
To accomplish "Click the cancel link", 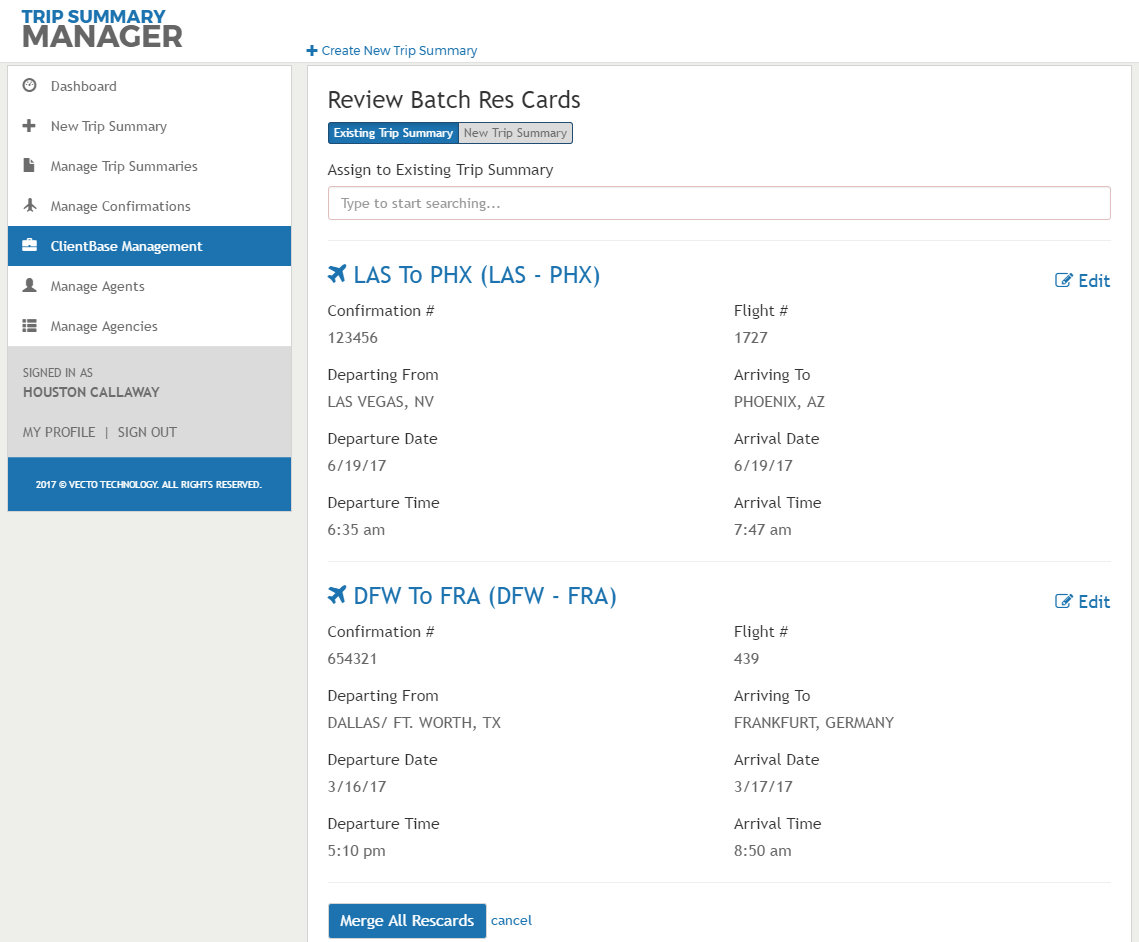I will point(511,920).
